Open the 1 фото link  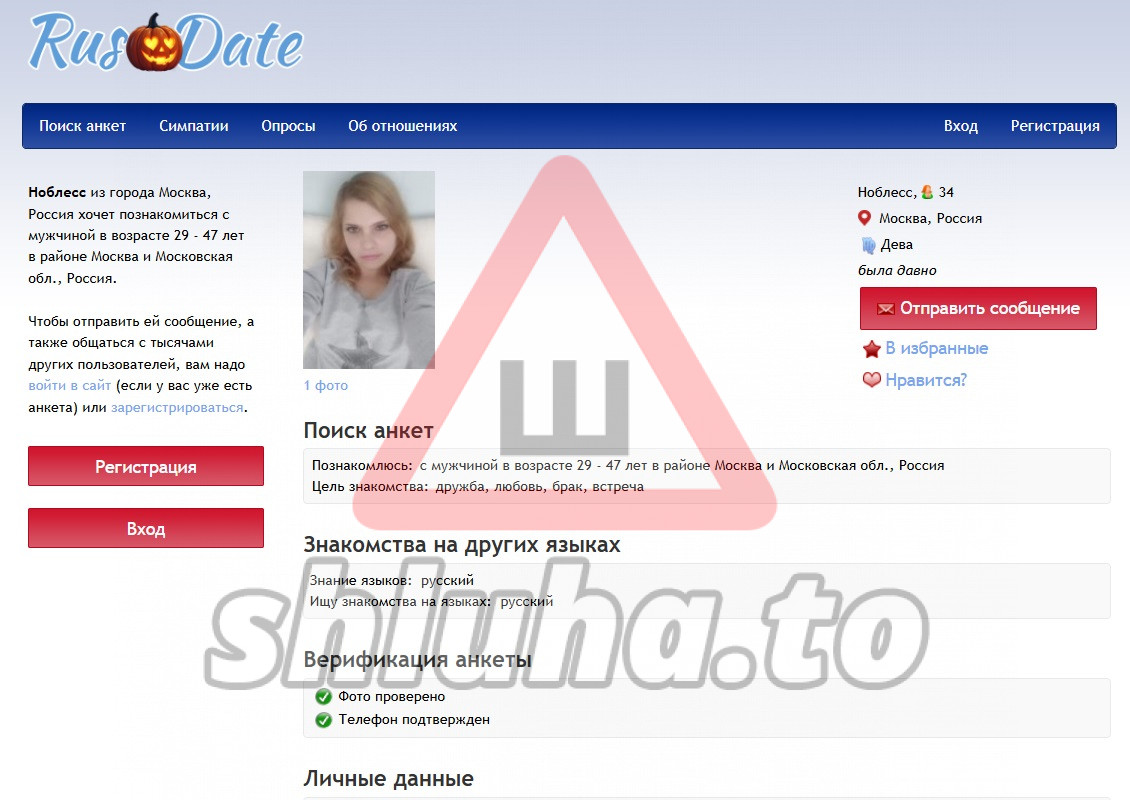point(326,385)
